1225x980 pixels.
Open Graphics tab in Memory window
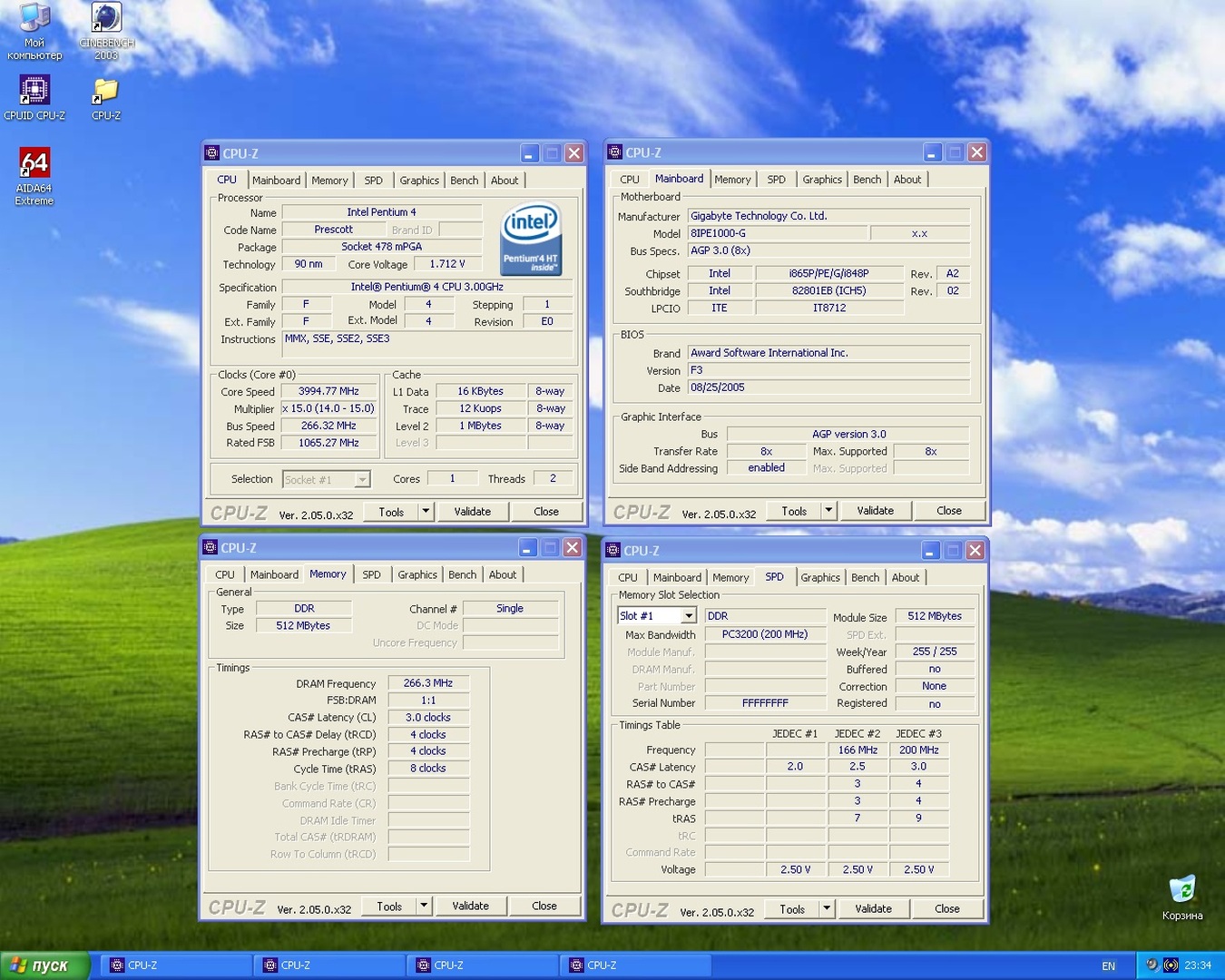click(x=417, y=574)
